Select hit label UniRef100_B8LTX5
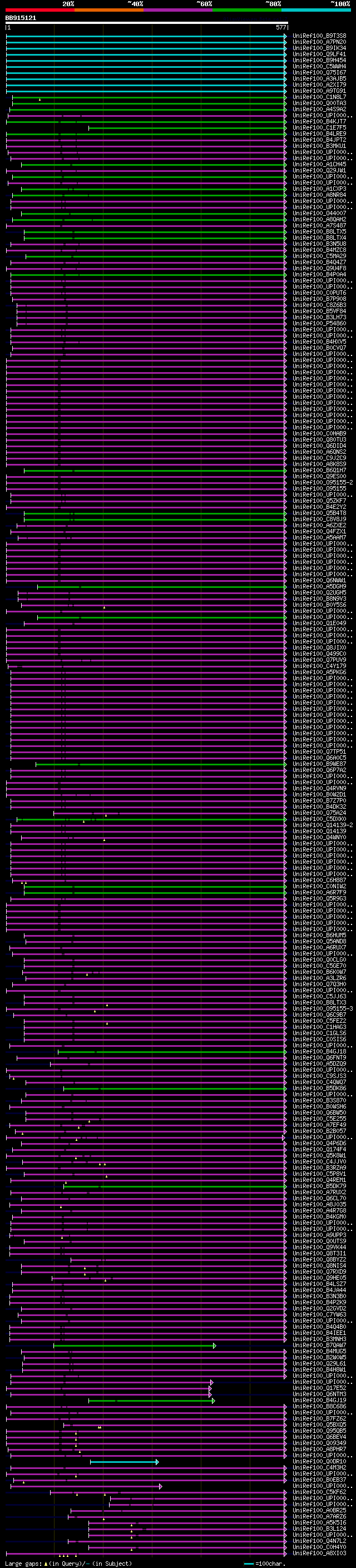This screenshot has height=1568, width=356. click(319, 232)
